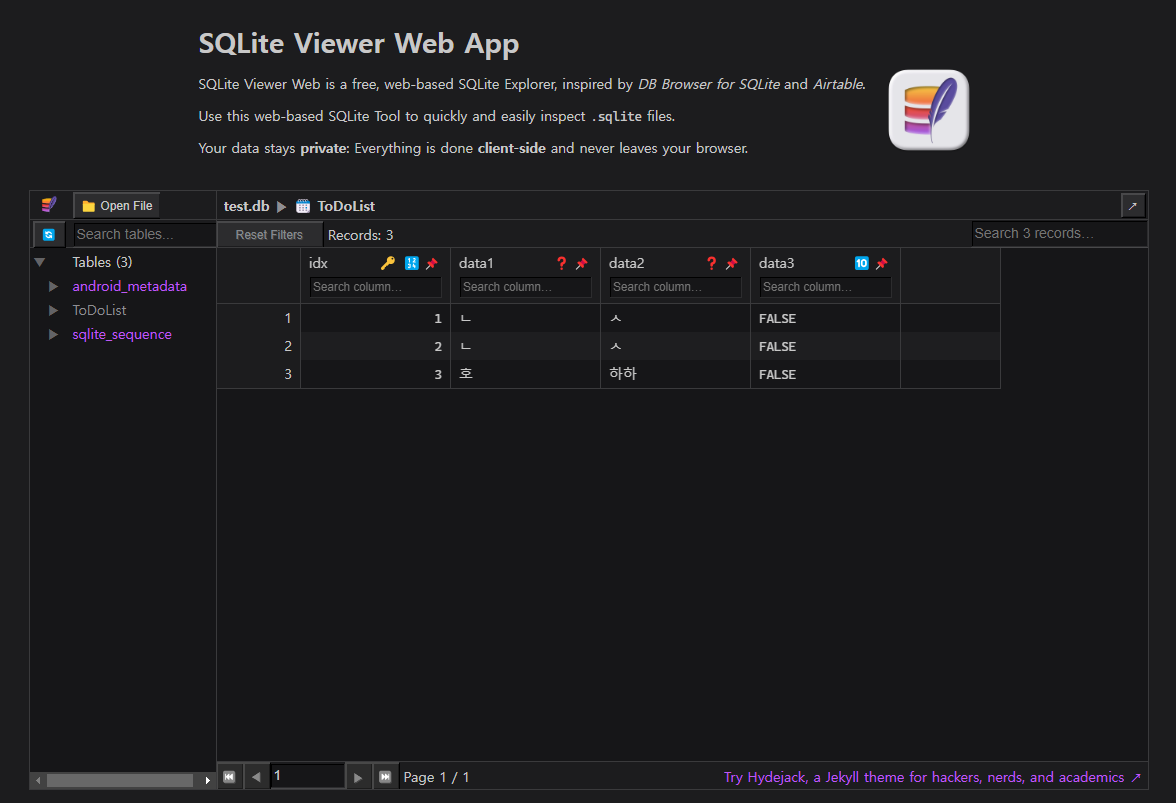
Task: Focus data2 column search field
Action: click(x=676, y=287)
